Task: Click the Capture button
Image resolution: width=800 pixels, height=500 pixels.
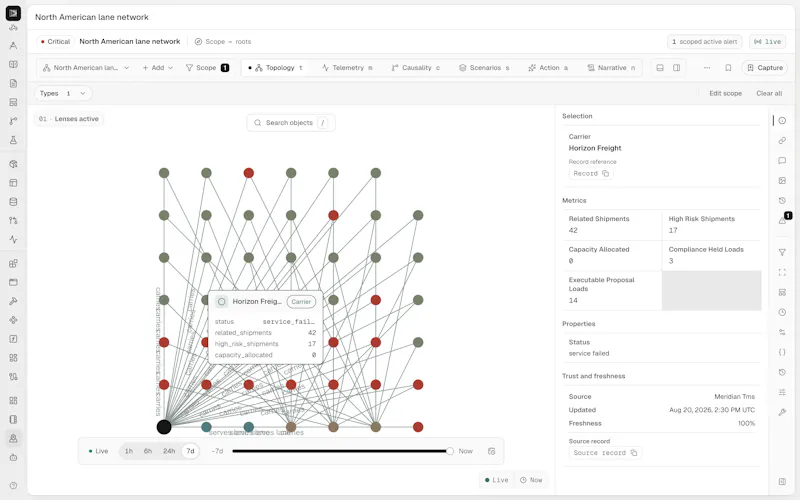Action: [x=764, y=68]
